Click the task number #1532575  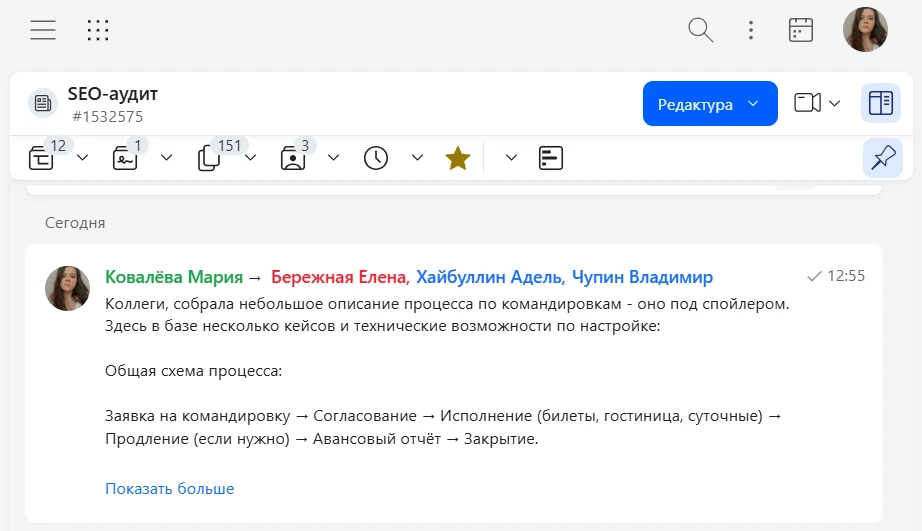[108, 116]
